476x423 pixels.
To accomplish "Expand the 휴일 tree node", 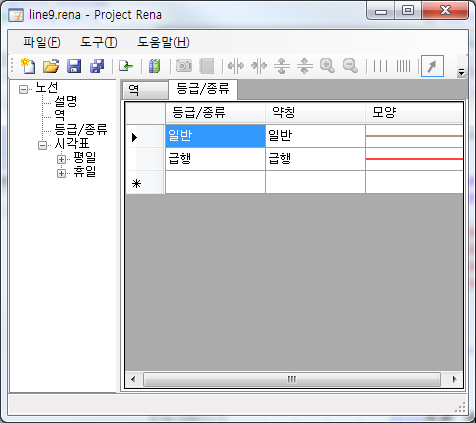I will (61, 173).
